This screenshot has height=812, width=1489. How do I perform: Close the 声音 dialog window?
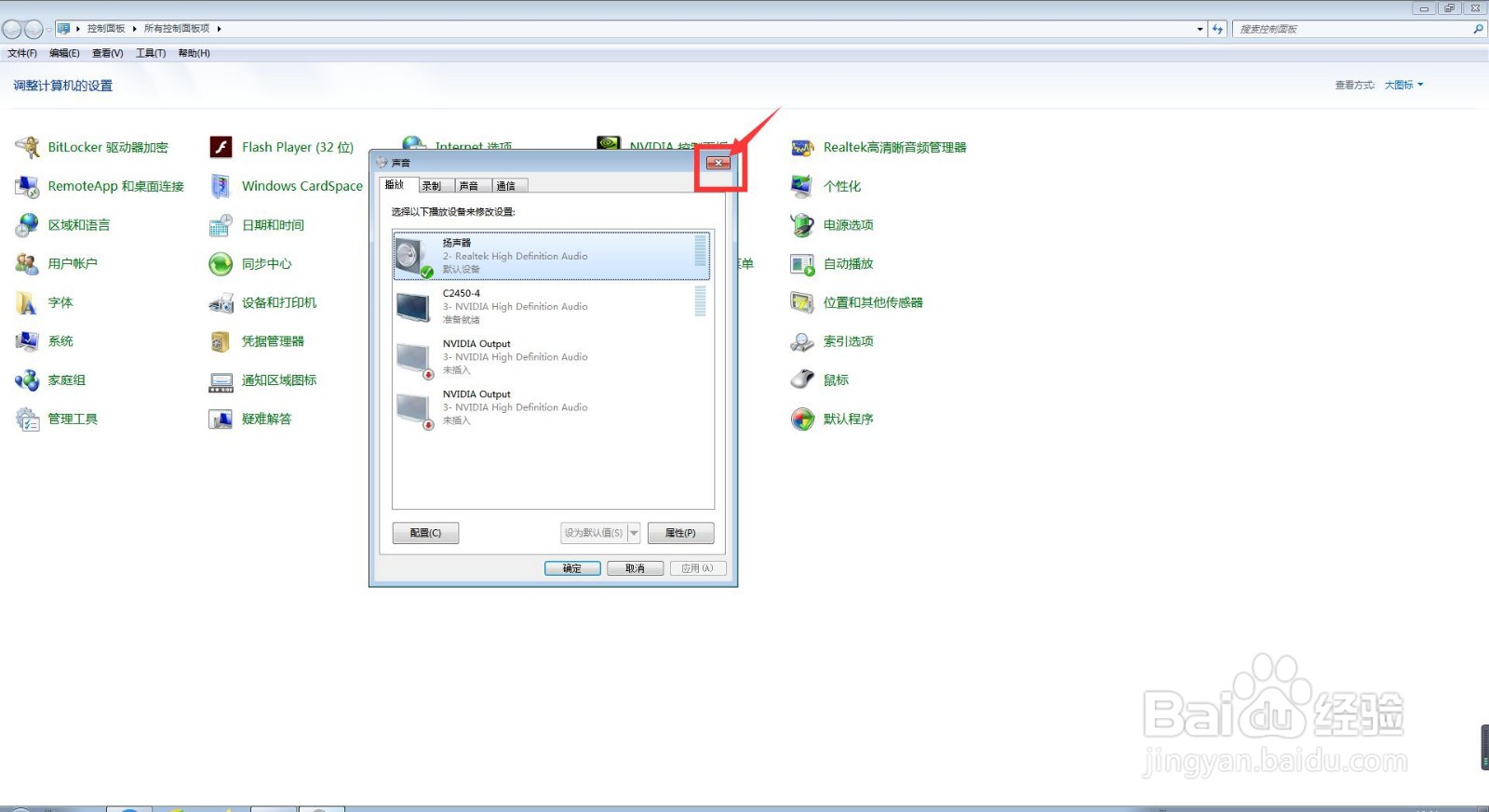[718, 163]
